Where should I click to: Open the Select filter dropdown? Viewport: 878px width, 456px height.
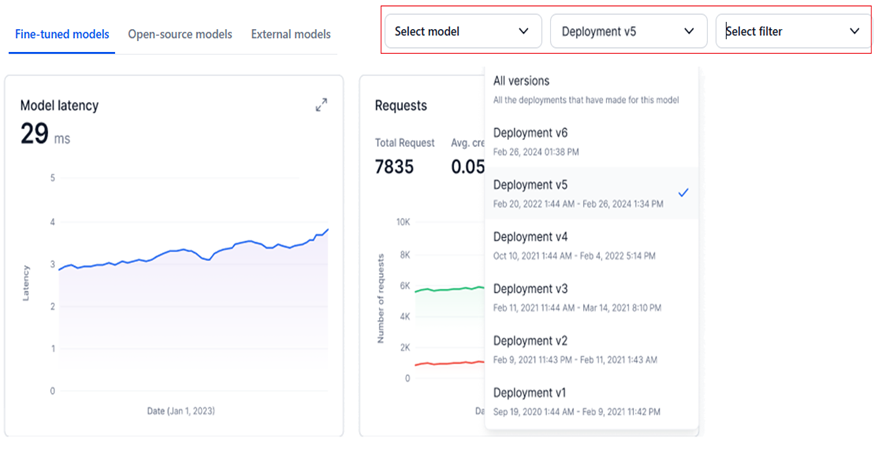click(x=791, y=32)
